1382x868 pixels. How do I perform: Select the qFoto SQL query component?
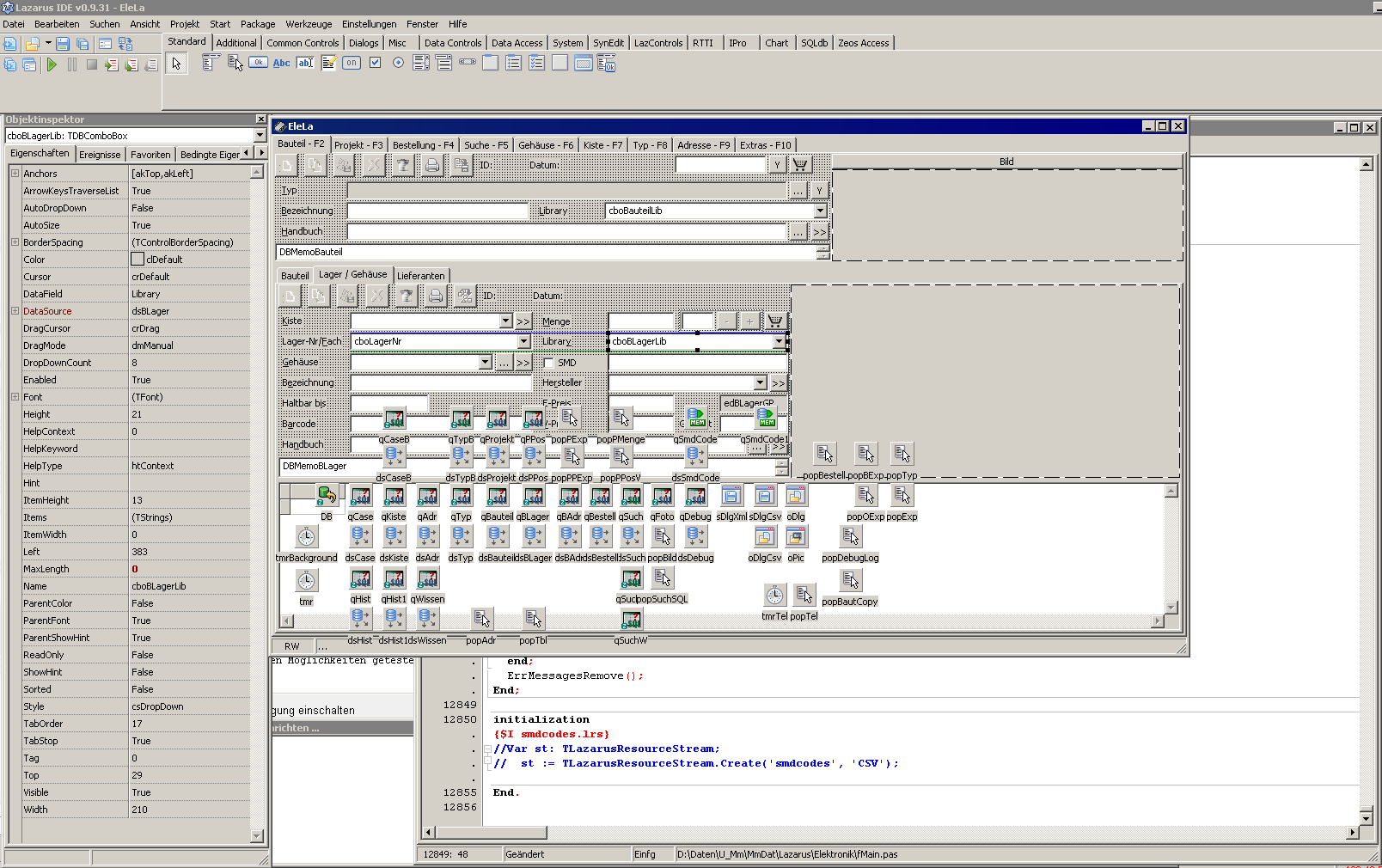(662, 496)
